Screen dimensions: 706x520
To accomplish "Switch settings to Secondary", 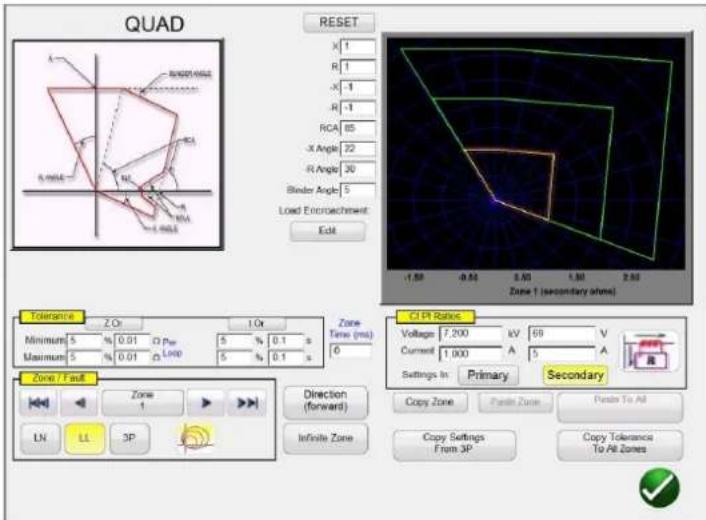I will click(575, 375).
